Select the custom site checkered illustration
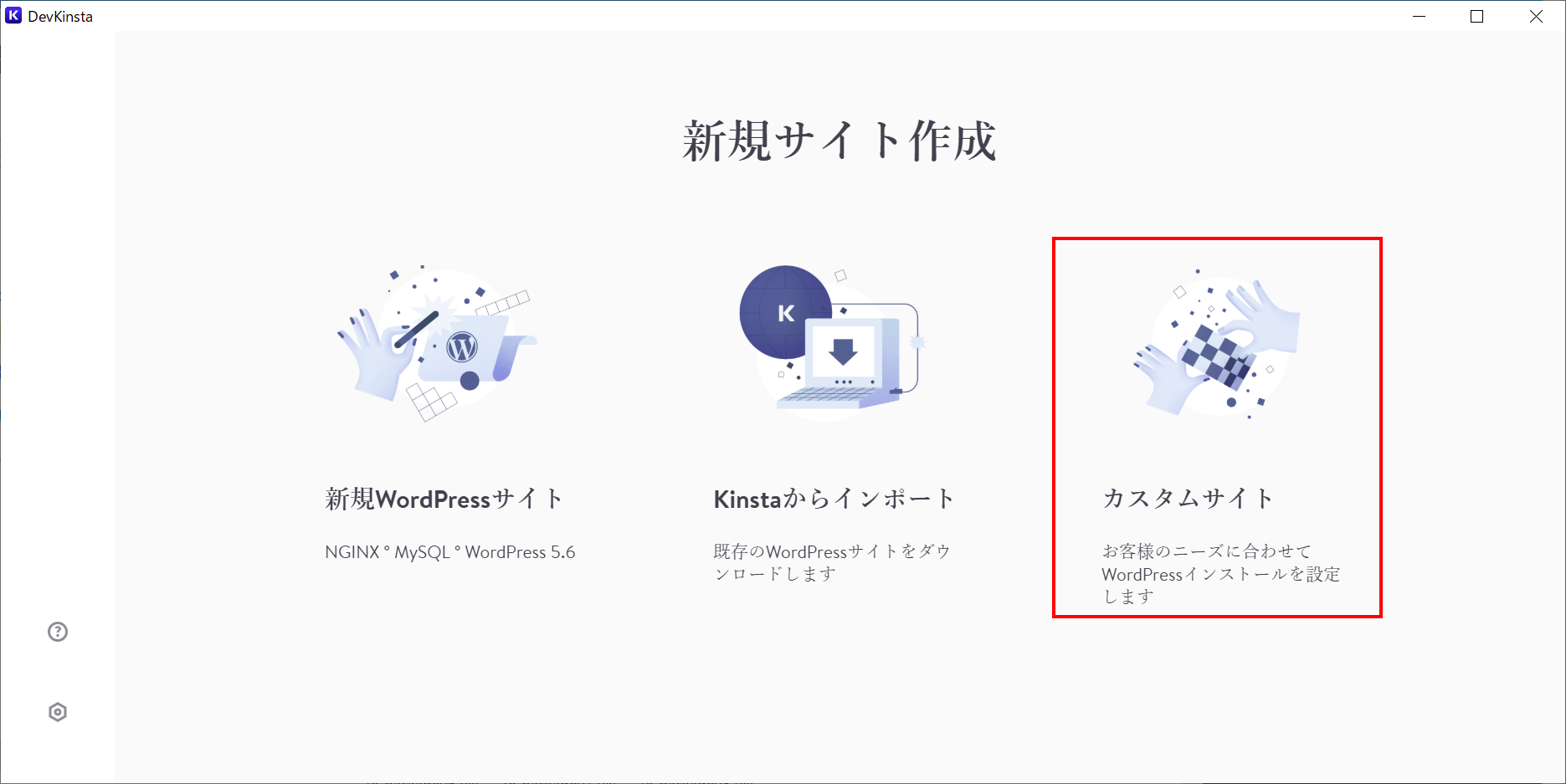This screenshot has height=784, width=1566. point(1216,343)
